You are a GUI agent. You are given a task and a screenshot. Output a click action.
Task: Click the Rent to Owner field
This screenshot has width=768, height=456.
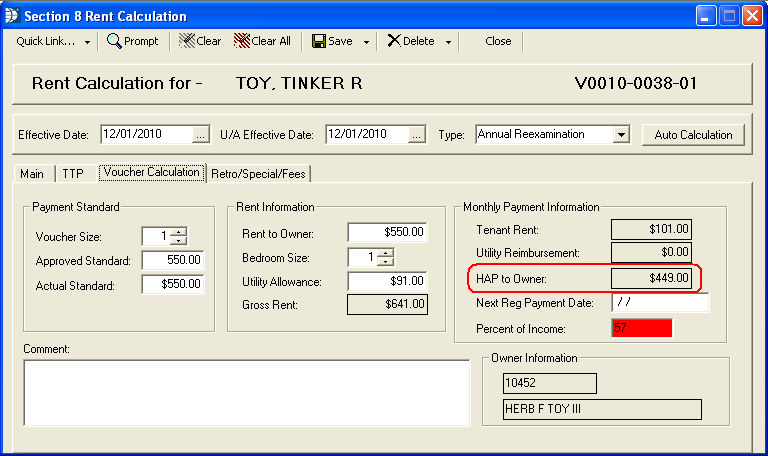coord(387,232)
